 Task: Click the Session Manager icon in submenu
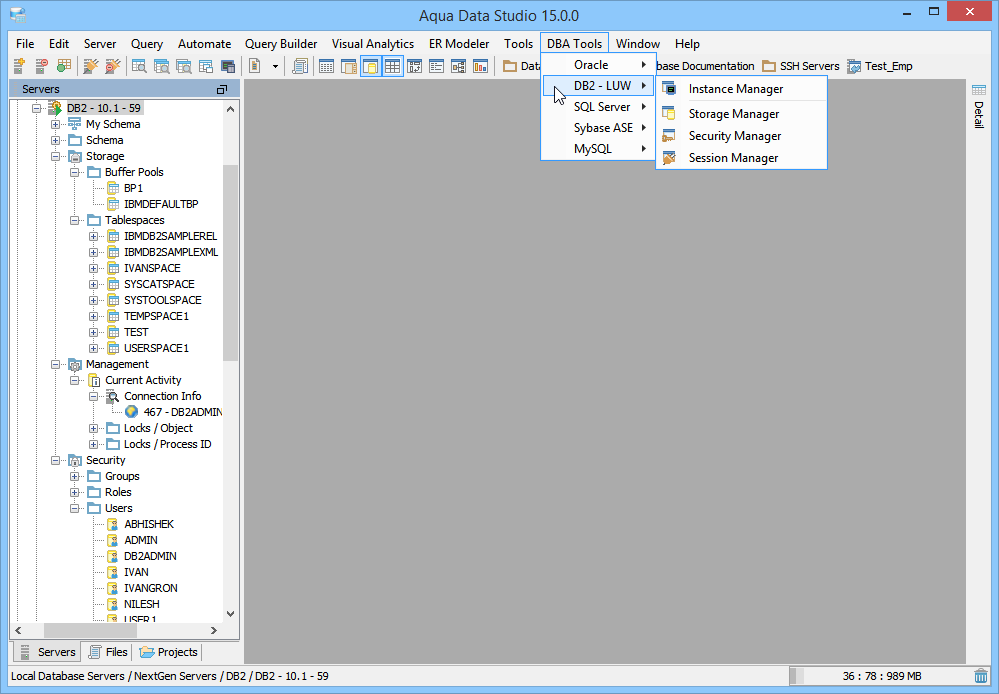pyautogui.click(x=669, y=157)
